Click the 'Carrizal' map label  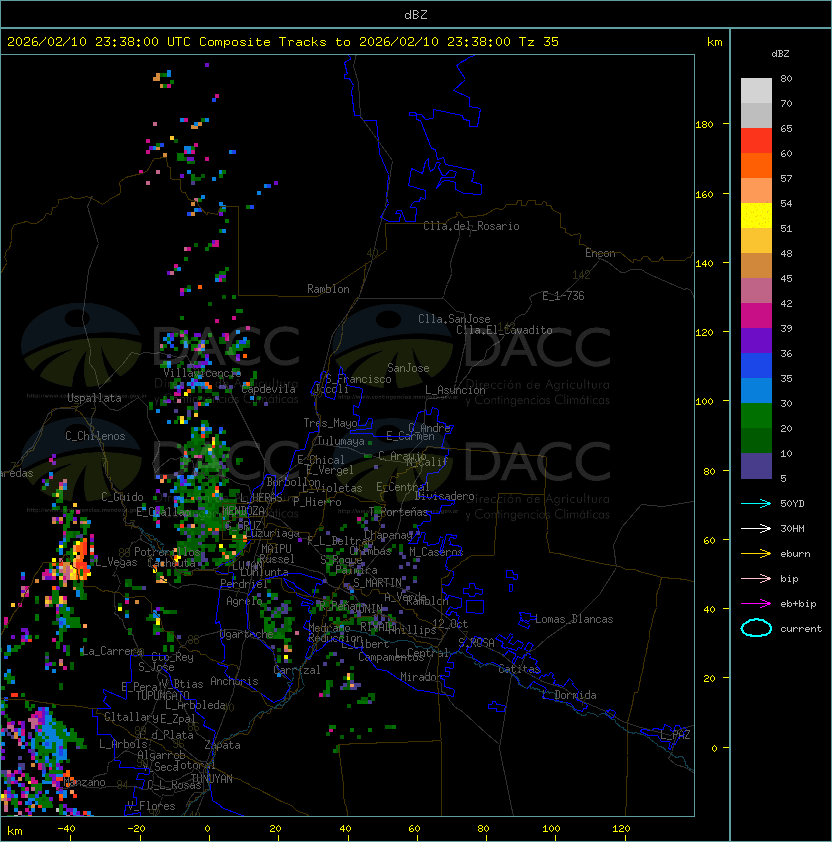click(x=297, y=670)
